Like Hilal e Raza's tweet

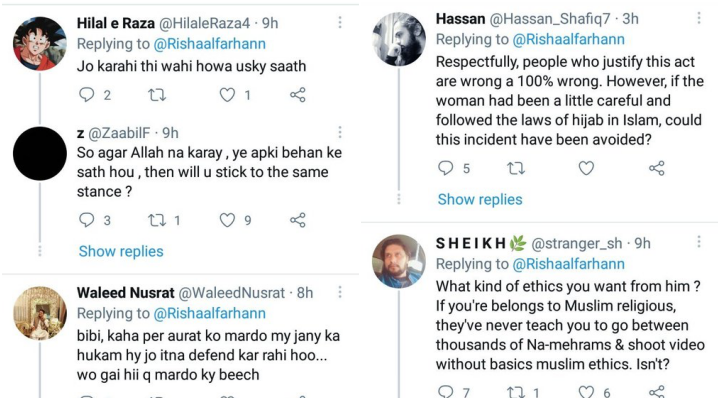(x=228, y=96)
